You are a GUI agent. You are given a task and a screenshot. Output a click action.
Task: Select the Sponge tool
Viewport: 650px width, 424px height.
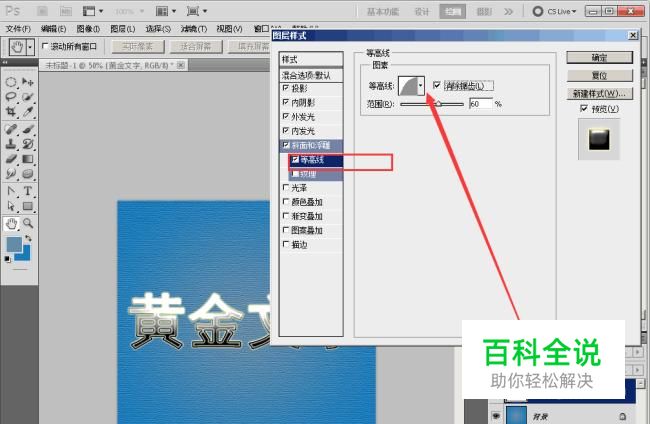(28, 174)
